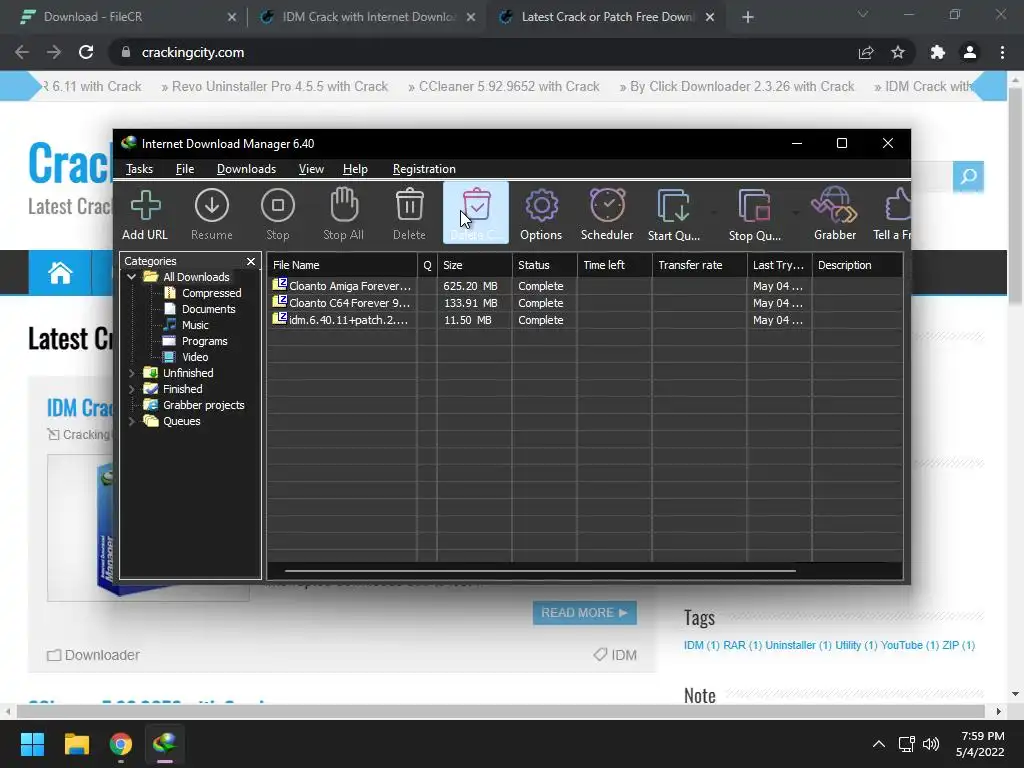The image size is (1024, 768).
Task: Click the website search magnifier button
Action: pyautogui.click(x=968, y=176)
